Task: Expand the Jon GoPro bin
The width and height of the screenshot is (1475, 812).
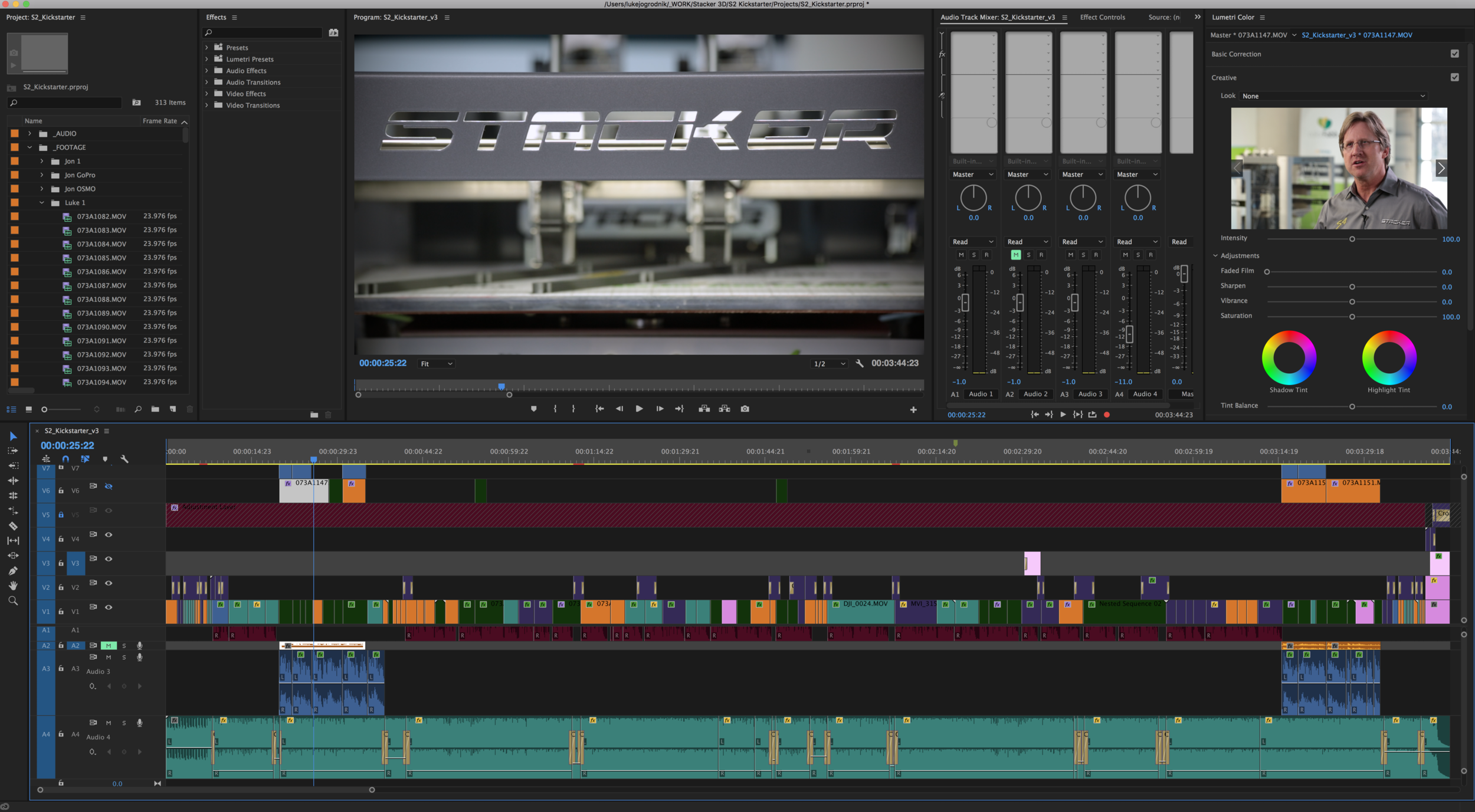Action: point(41,175)
